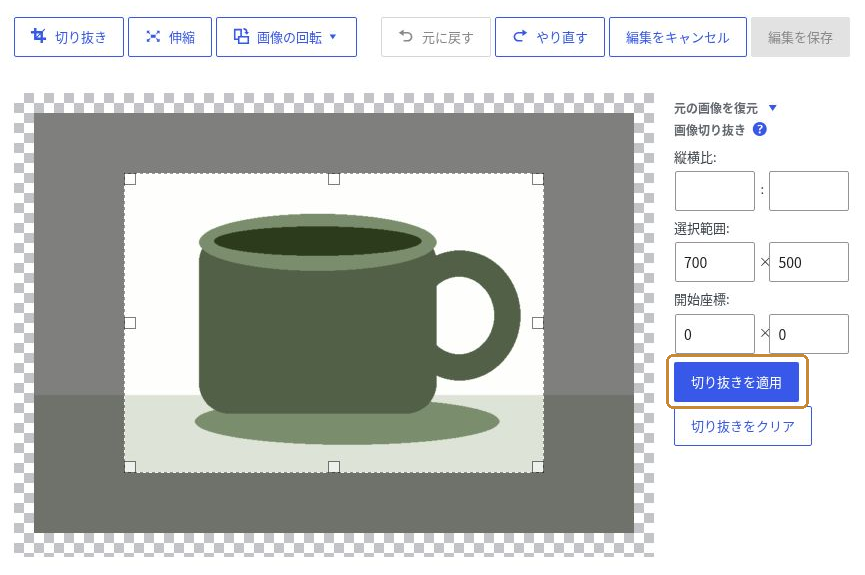
Task: Click the top-right crop handle
Action: click(x=538, y=179)
